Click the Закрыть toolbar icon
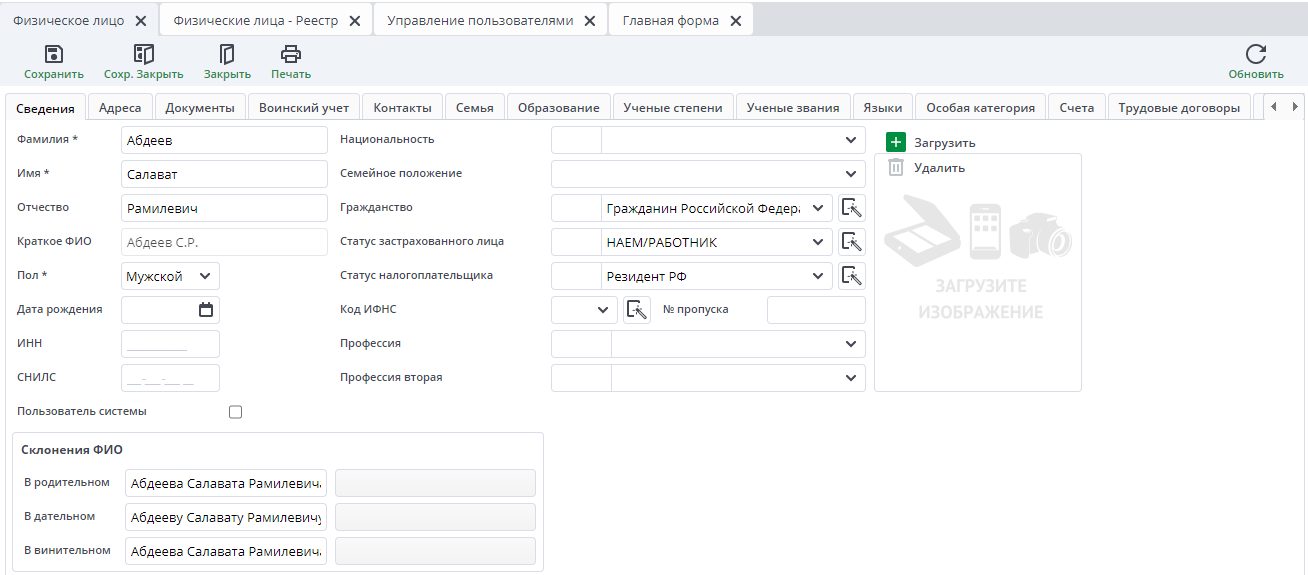This screenshot has height=575, width=1308. pyautogui.click(x=227, y=55)
